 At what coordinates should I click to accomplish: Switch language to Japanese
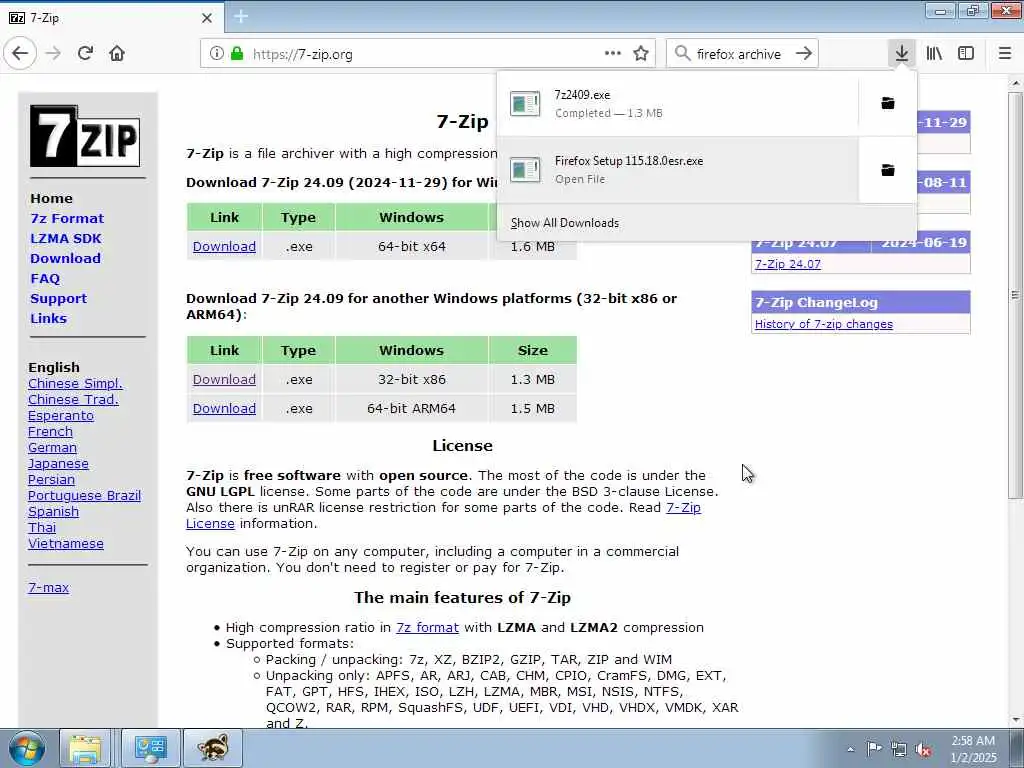click(58, 463)
